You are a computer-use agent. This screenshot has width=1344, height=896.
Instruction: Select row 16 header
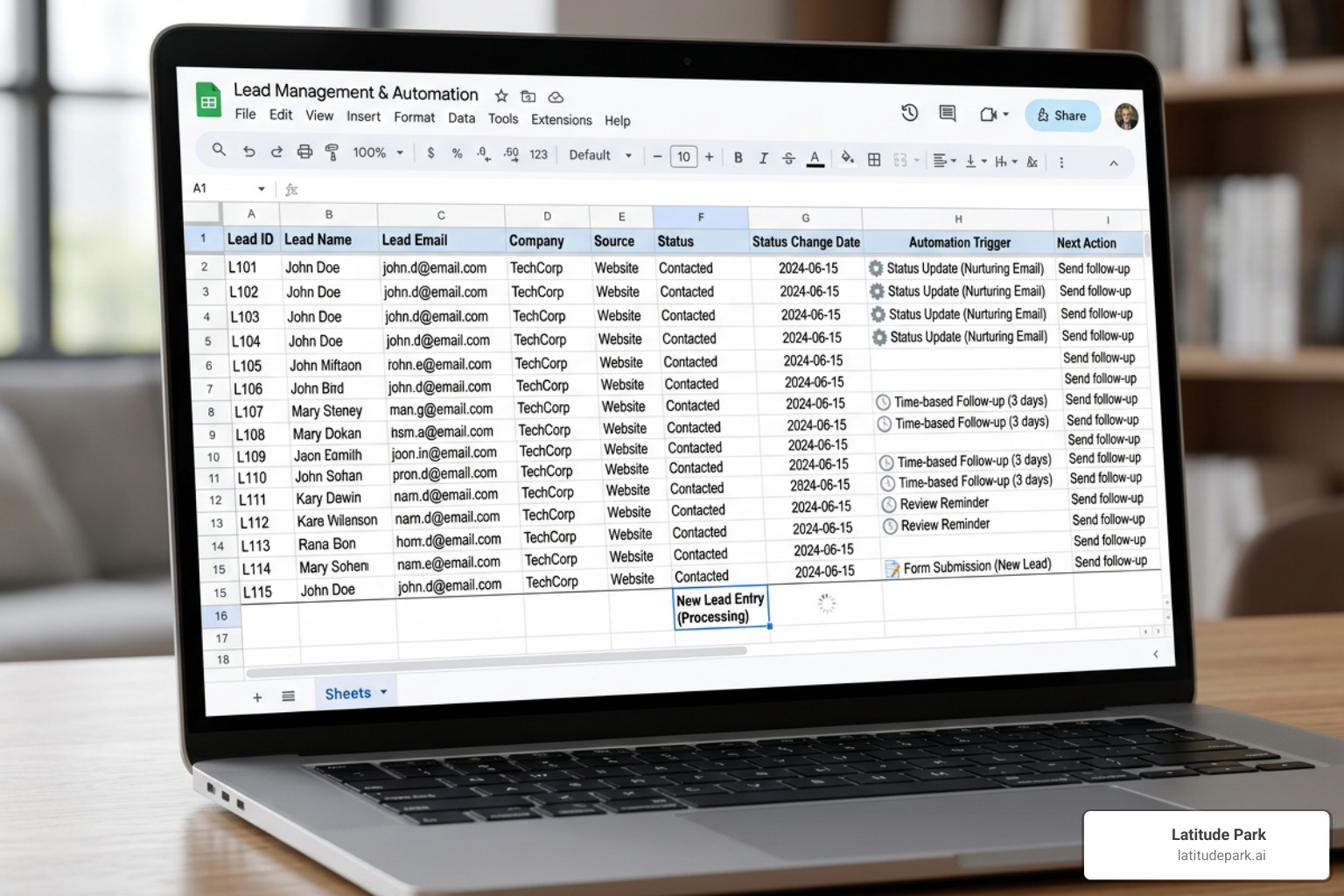coord(221,616)
